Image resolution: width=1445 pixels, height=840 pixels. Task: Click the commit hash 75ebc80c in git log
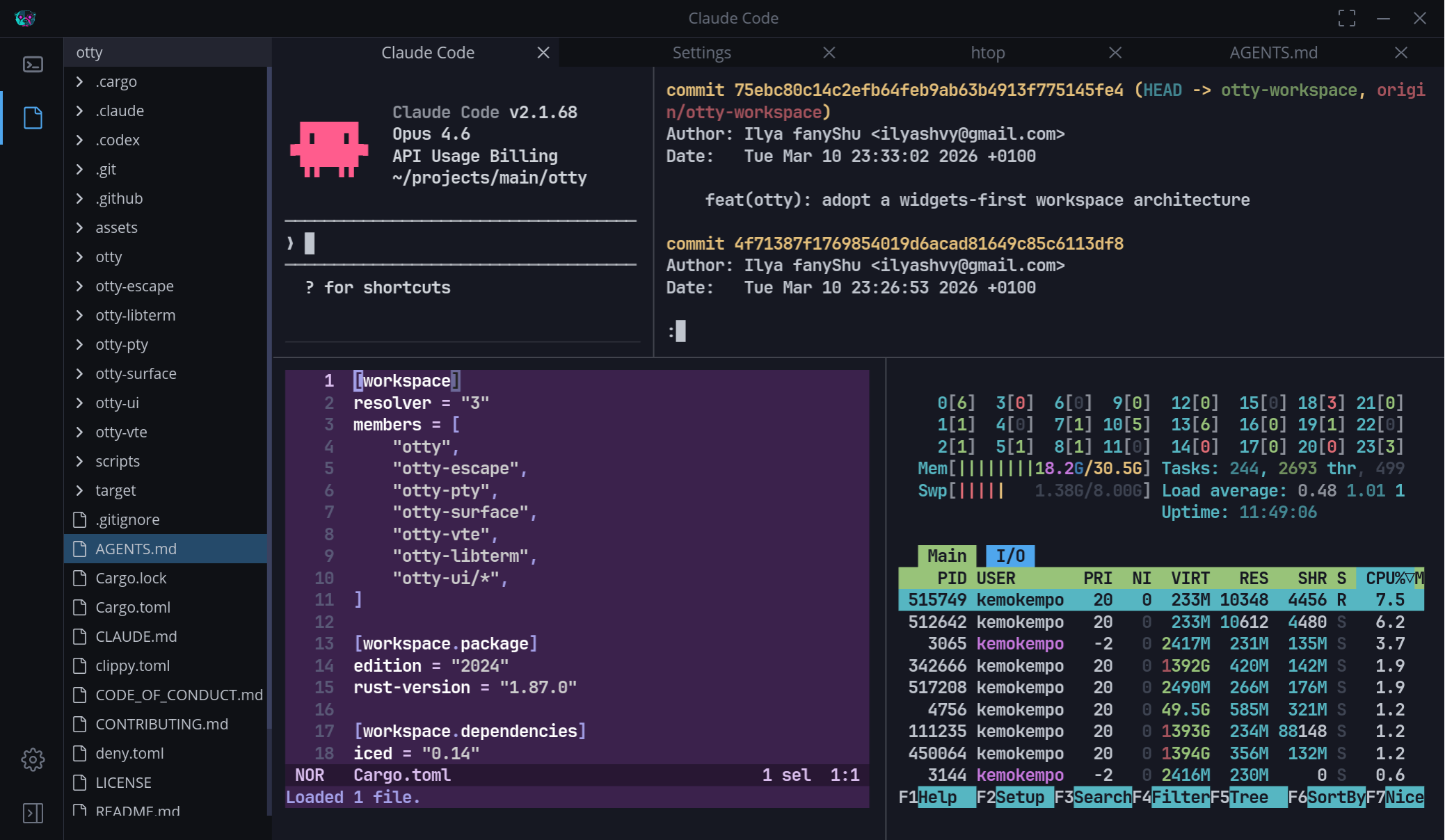coord(929,90)
